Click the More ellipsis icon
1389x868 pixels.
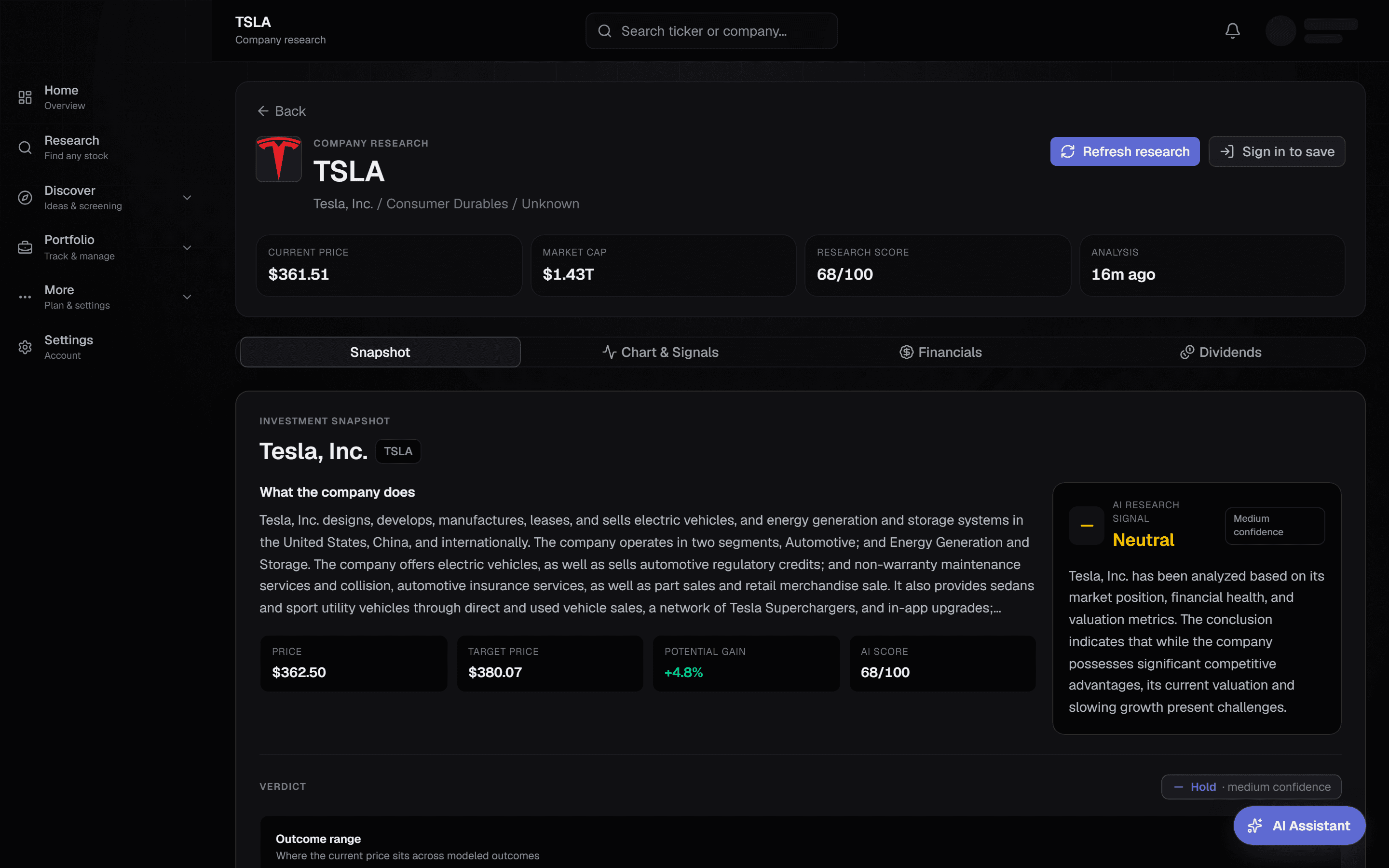point(25,297)
